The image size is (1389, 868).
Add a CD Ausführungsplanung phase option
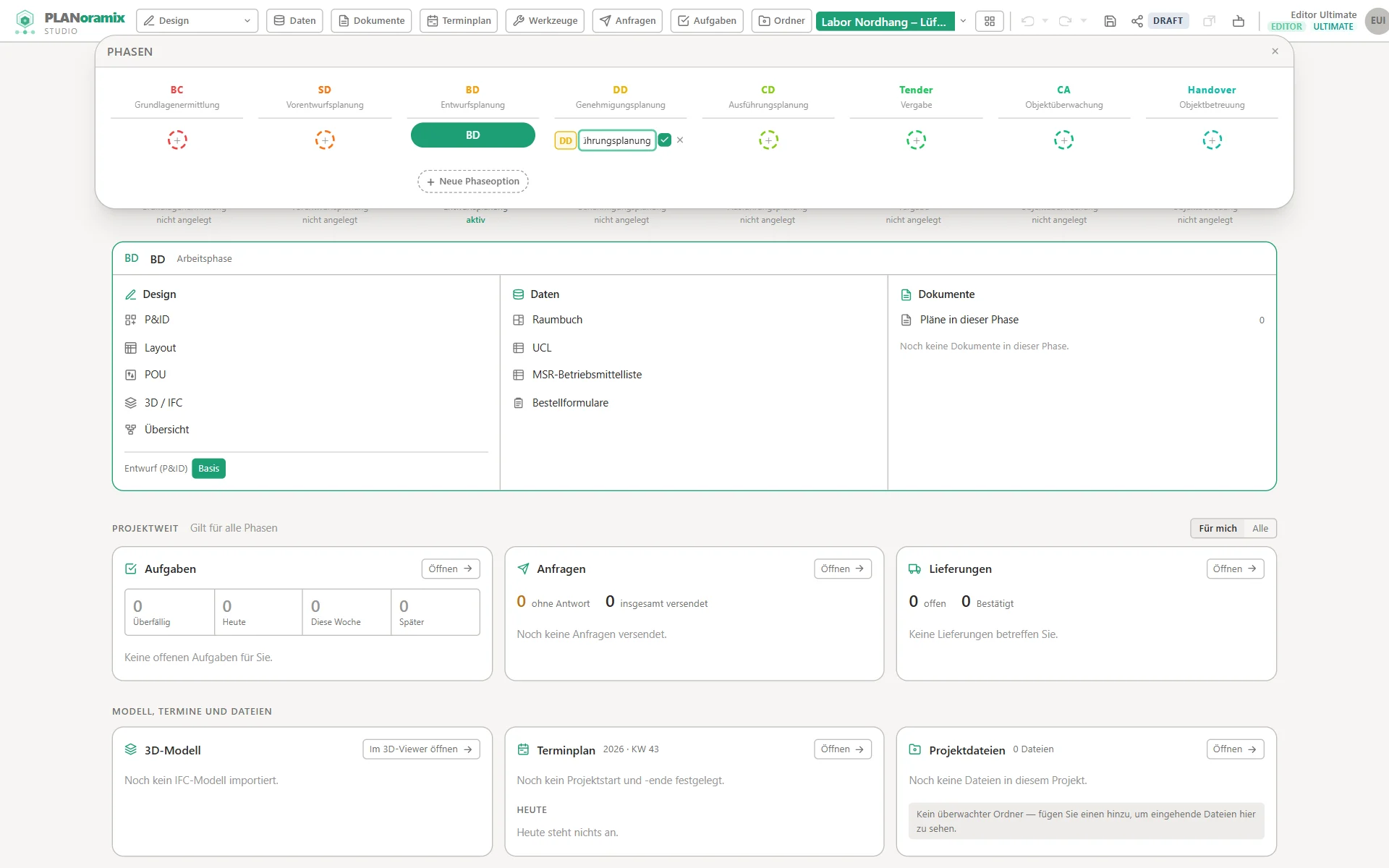click(x=768, y=140)
